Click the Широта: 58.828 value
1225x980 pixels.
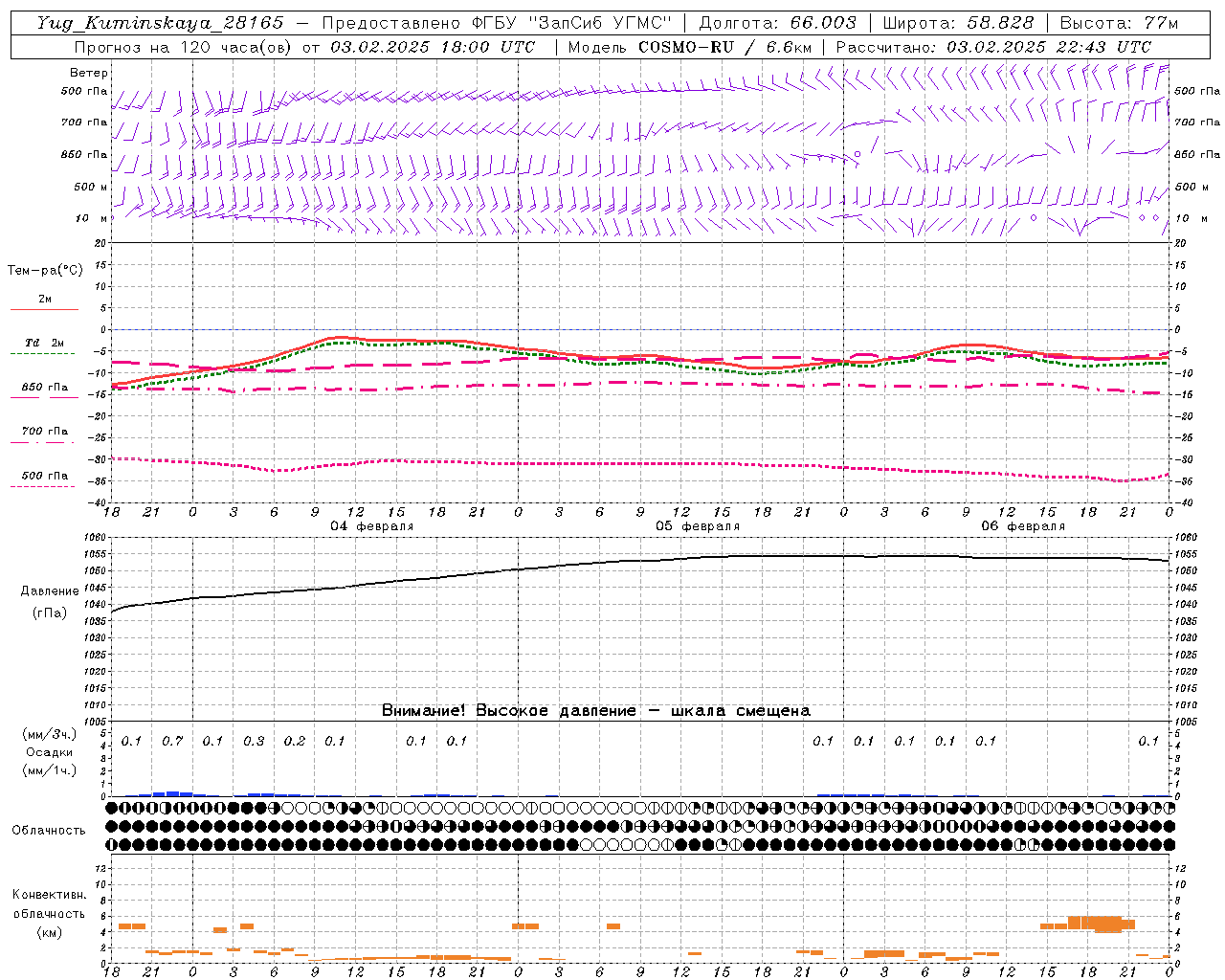coord(958,23)
